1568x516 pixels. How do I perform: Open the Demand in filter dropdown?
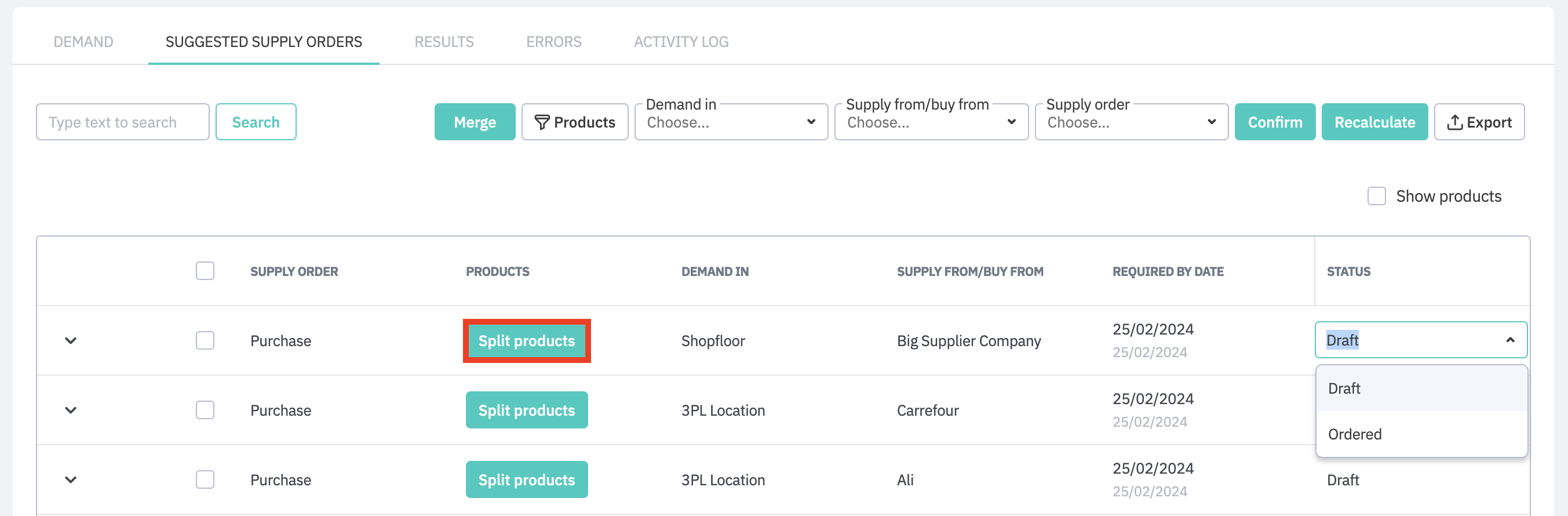[x=731, y=122]
